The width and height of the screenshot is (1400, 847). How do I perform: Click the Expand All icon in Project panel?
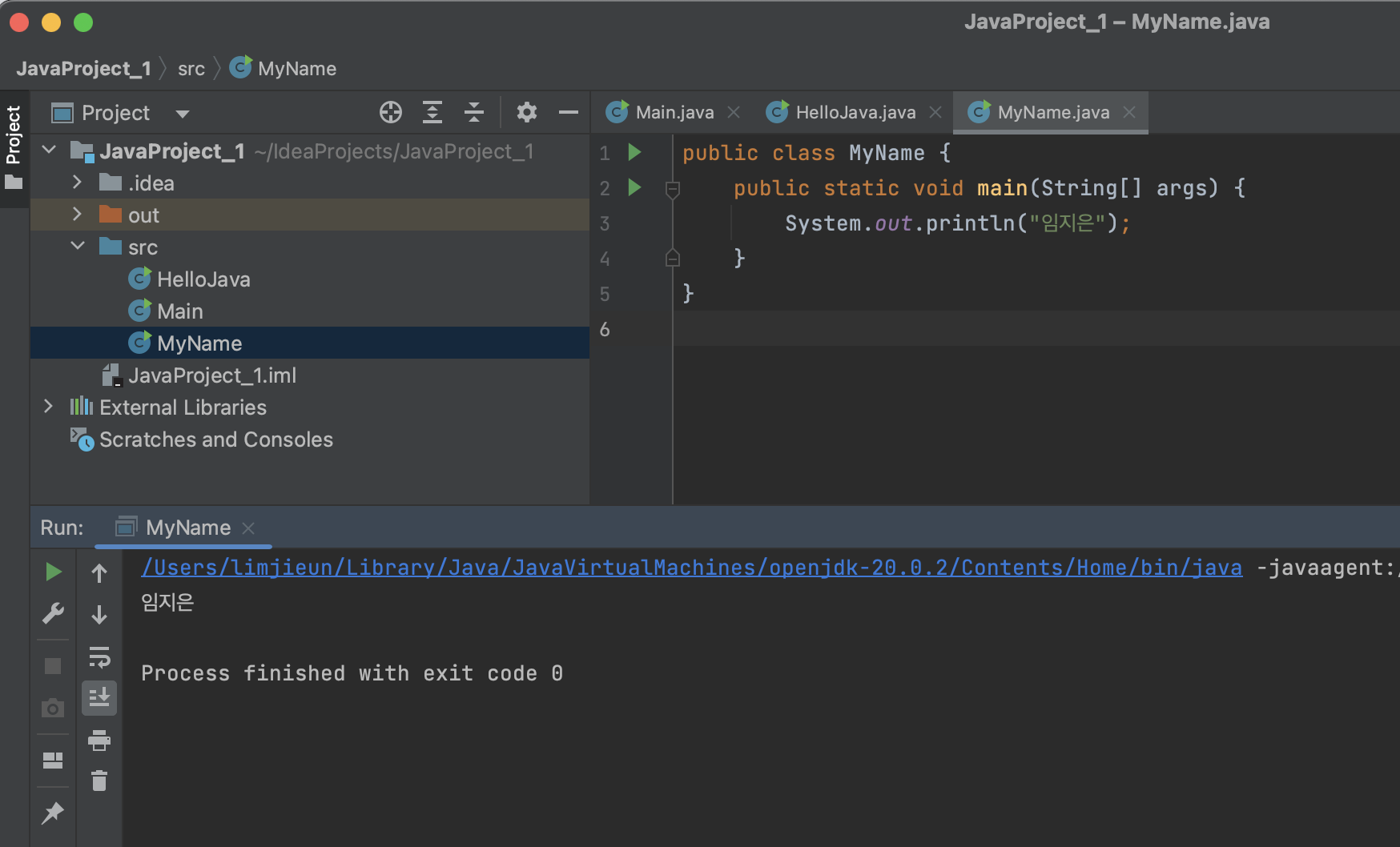point(432,112)
